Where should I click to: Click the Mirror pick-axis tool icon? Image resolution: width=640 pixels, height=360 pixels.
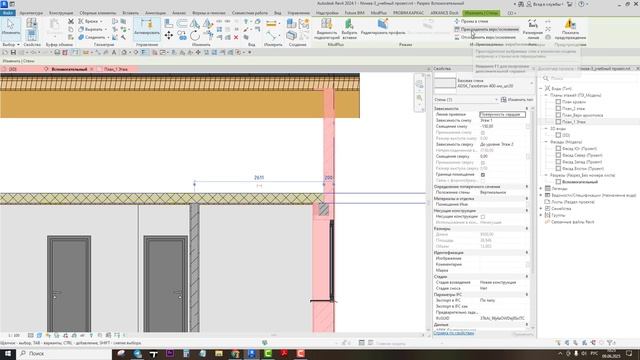(195, 24)
